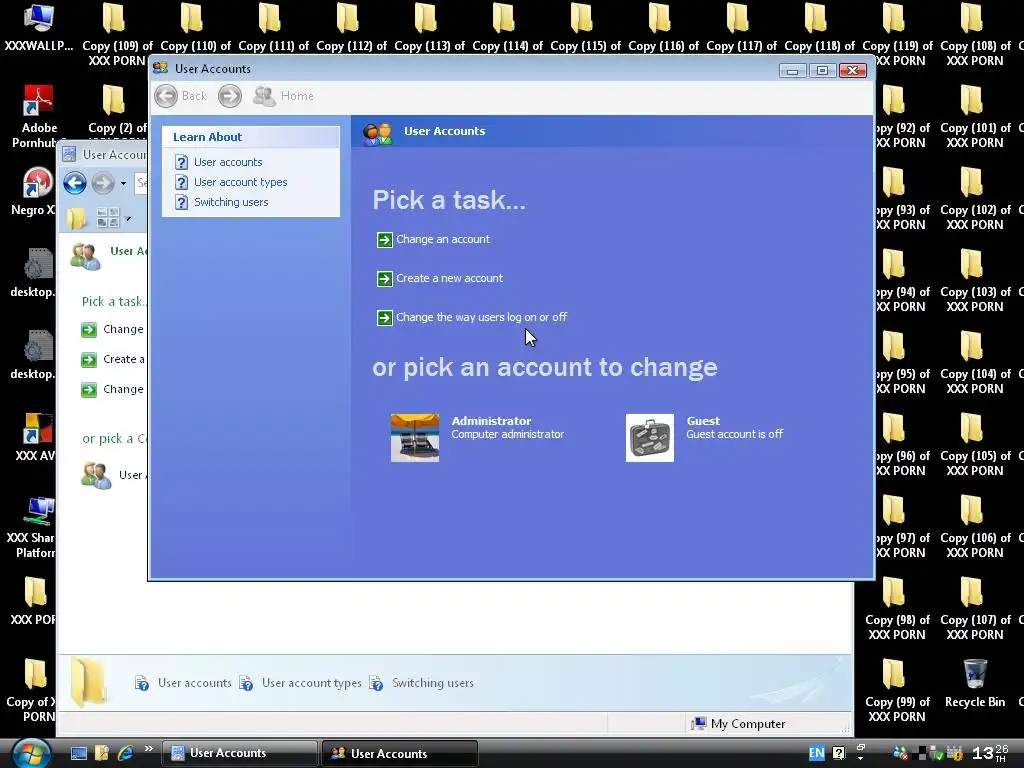Close the front User Accounts window
Viewport: 1024px width, 768px height.
click(x=852, y=71)
